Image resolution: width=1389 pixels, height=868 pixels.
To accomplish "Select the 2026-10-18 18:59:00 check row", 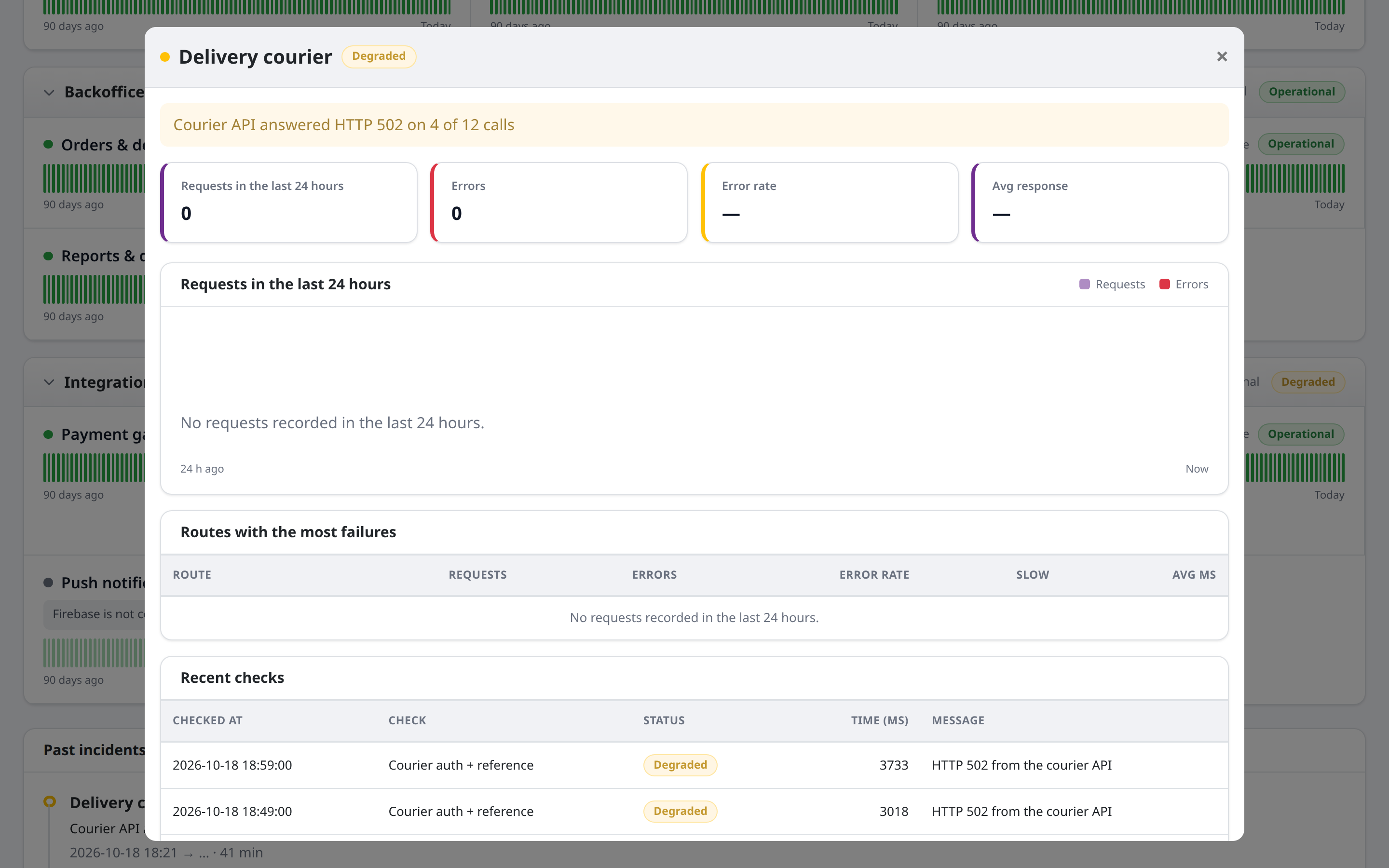I will coord(694,765).
